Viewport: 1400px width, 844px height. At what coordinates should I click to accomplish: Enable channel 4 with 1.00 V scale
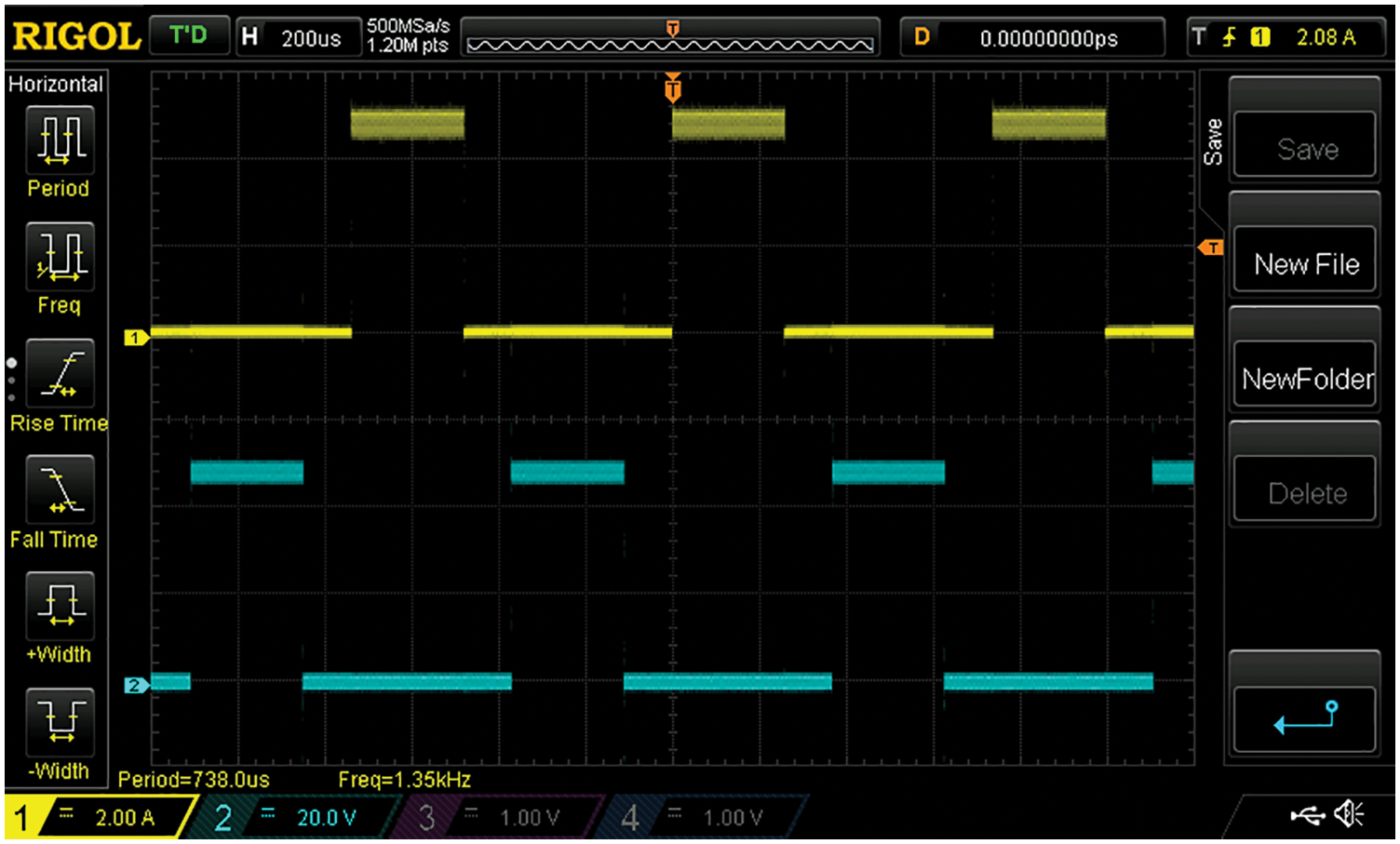pyautogui.click(x=704, y=817)
